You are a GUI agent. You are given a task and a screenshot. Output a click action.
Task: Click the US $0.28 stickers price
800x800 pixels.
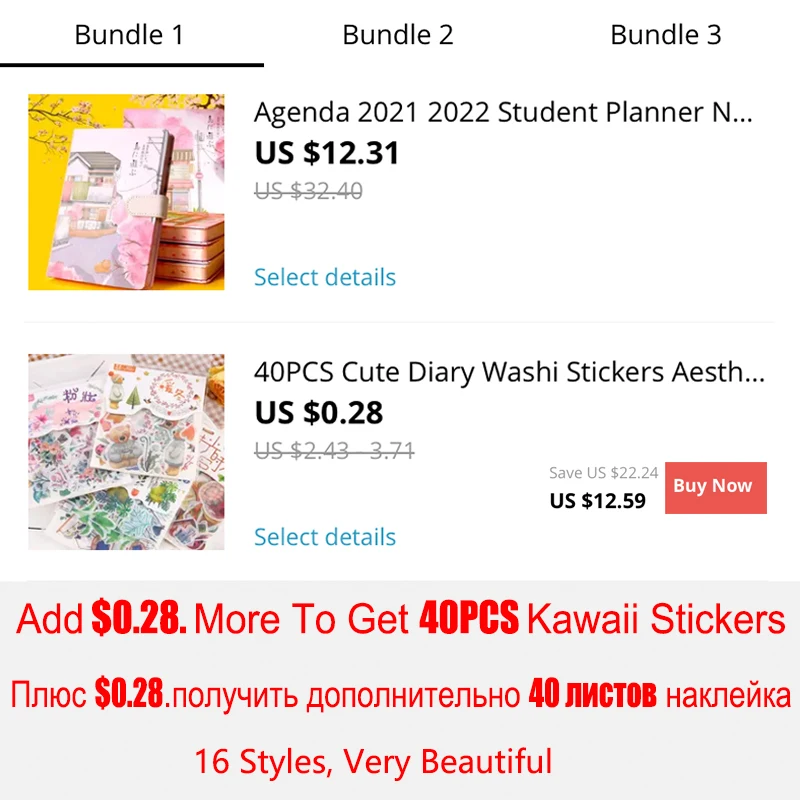click(319, 412)
